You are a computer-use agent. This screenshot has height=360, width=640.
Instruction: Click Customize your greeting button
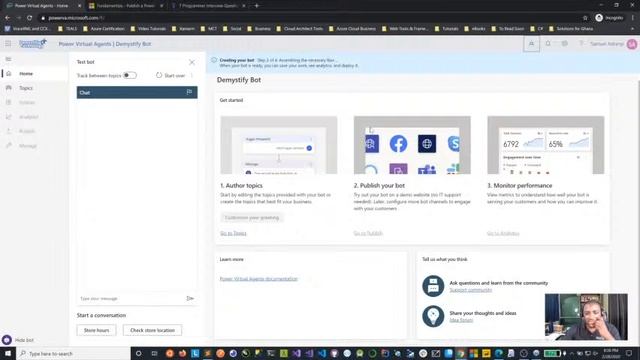252,218
